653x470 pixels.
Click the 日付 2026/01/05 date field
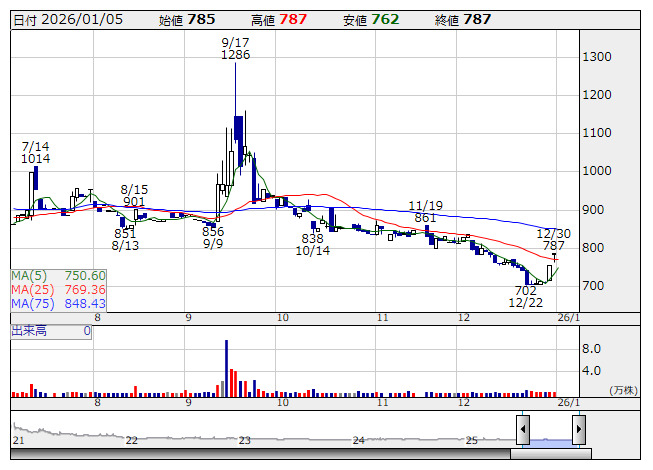67,20
